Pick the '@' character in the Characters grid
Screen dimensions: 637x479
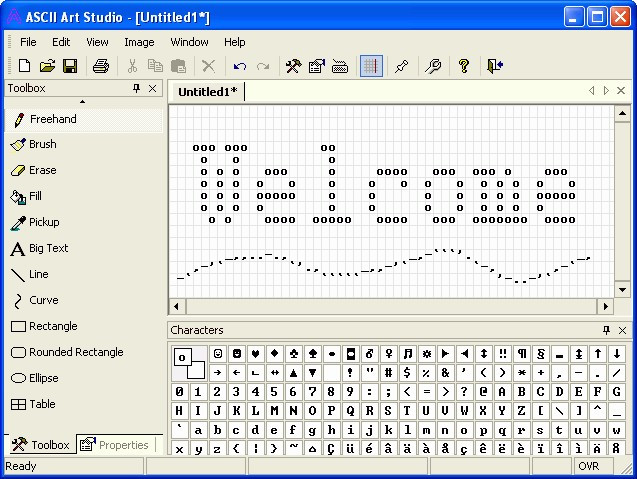pos(483,392)
